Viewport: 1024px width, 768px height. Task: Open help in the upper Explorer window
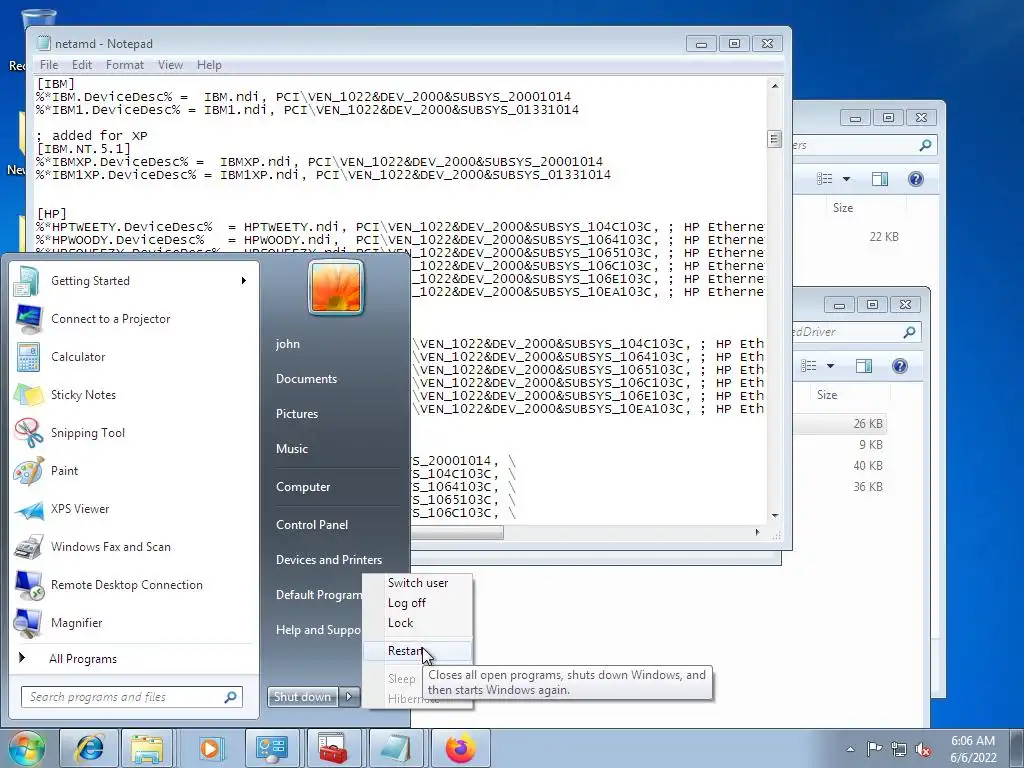pyautogui.click(x=916, y=179)
